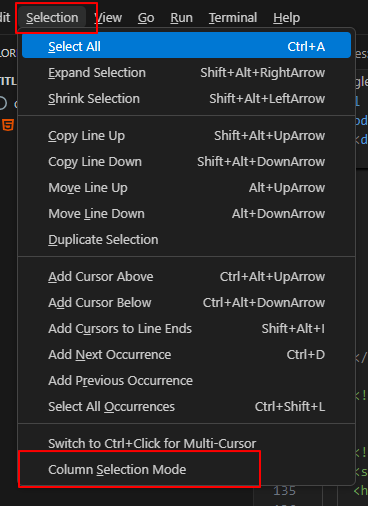Image resolution: width=368 pixels, height=506 pixels.
Task: Select Add Cursors to Line Ends
Action: pyautogui.click(x=186, y=329)
